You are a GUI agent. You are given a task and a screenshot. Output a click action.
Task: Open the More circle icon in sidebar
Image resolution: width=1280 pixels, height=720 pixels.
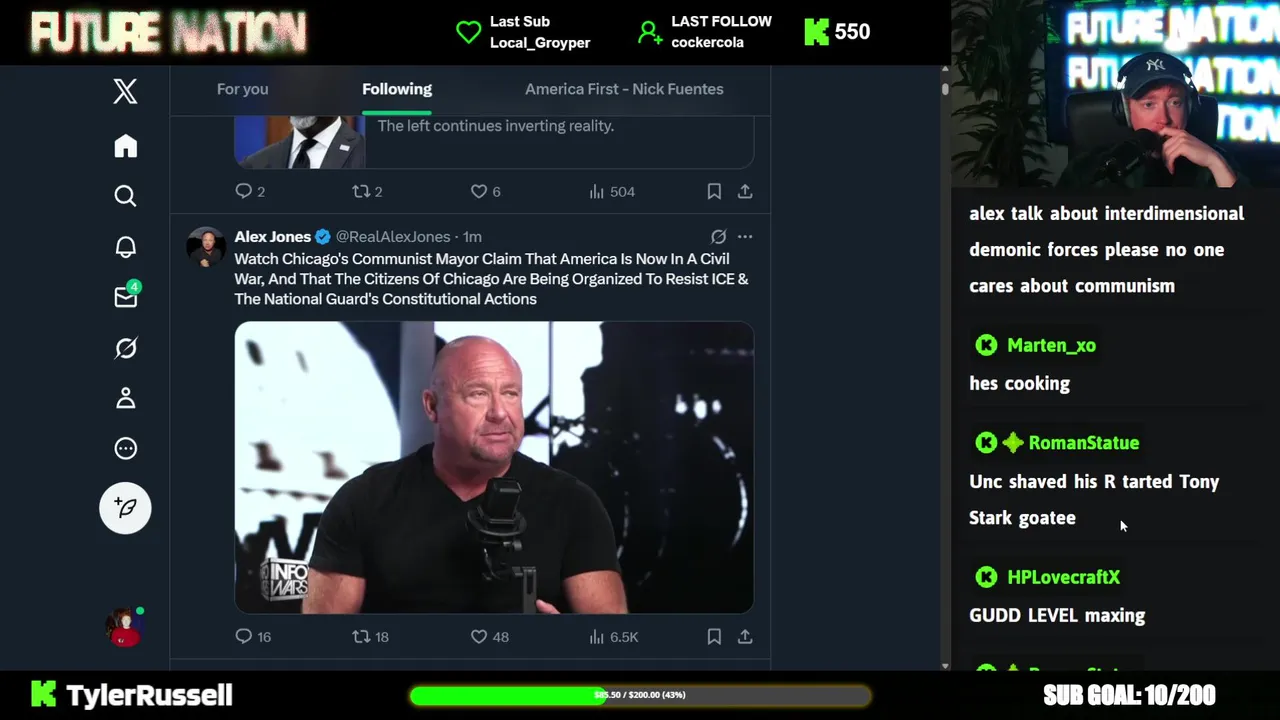[x=125, y=449]
